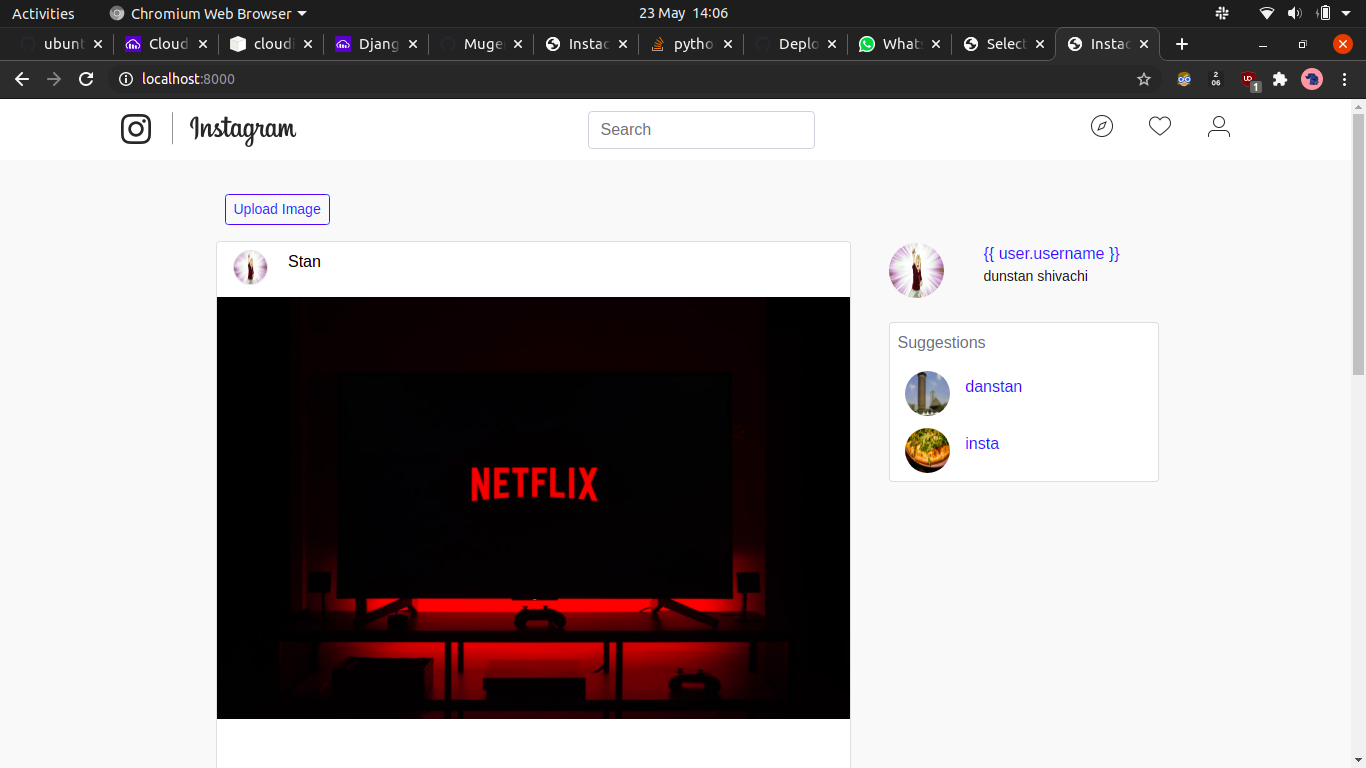Close the 'Select' tab
This screenshot has width=1366, height=768.
pyautogui.click(x=1040, y=44)
